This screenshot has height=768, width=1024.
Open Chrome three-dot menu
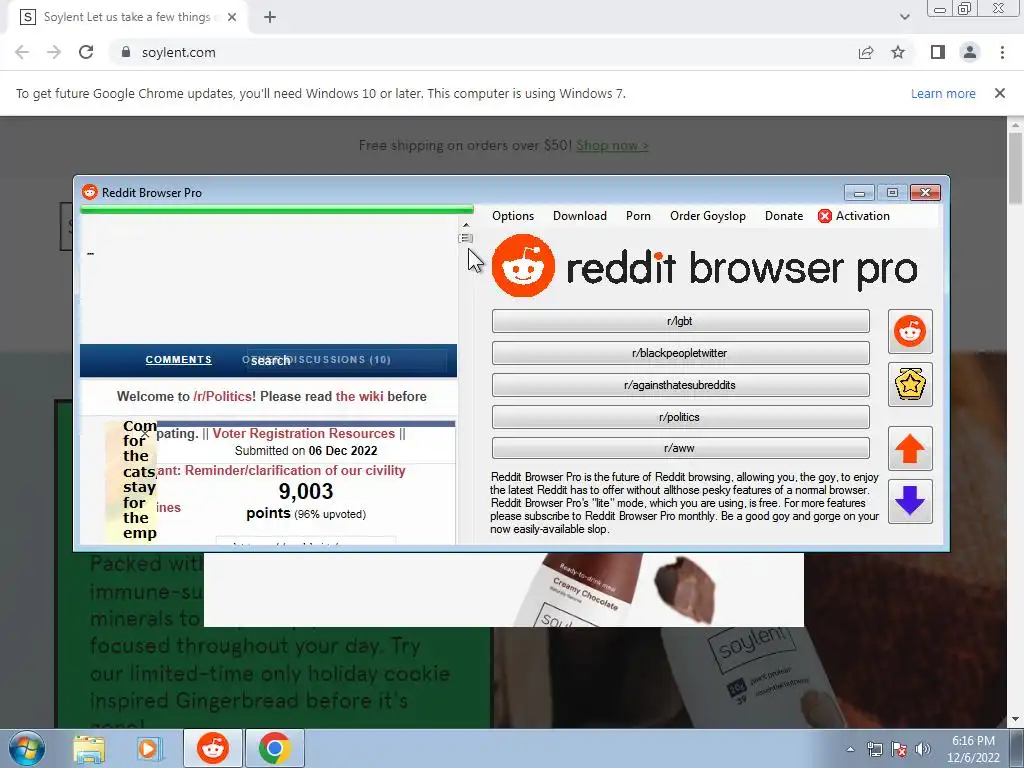(x=1002, y=52)
